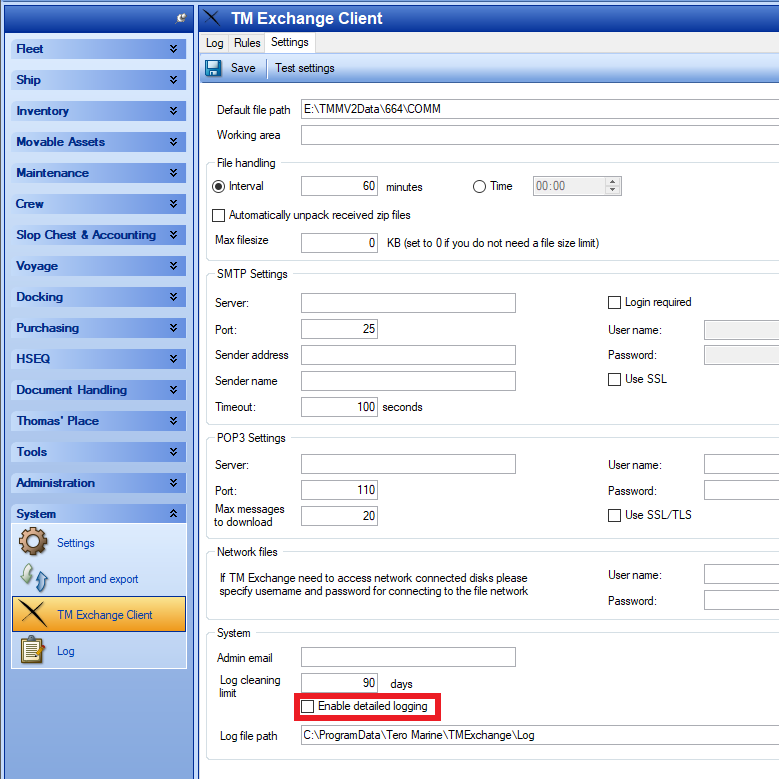The height and width of the screenshot is (779, 779).
Task: Enable automatically unpack received zip files
Action: click(x=218, y=215)
